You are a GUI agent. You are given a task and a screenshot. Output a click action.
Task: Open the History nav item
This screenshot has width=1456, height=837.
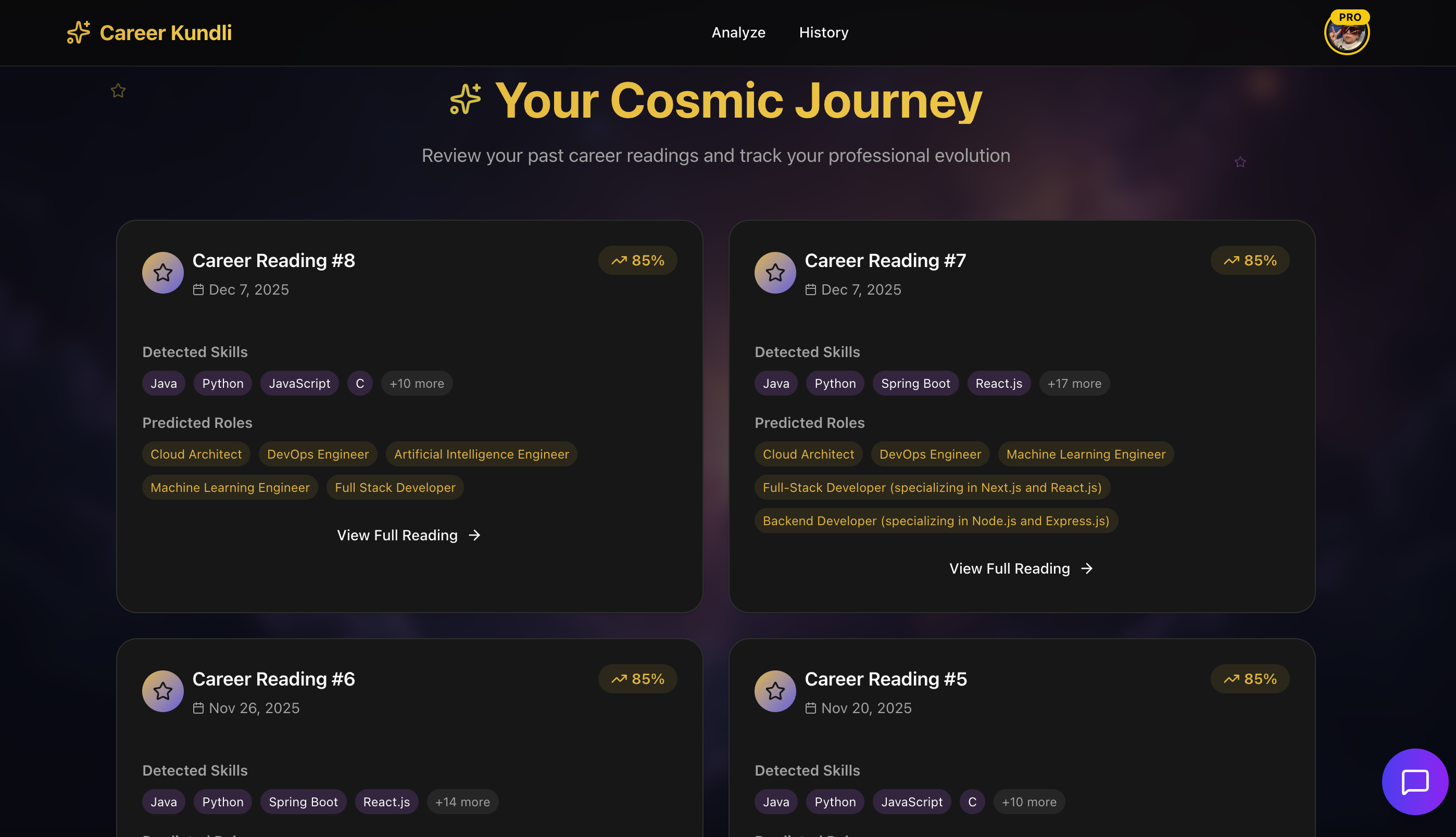point(823,33)
